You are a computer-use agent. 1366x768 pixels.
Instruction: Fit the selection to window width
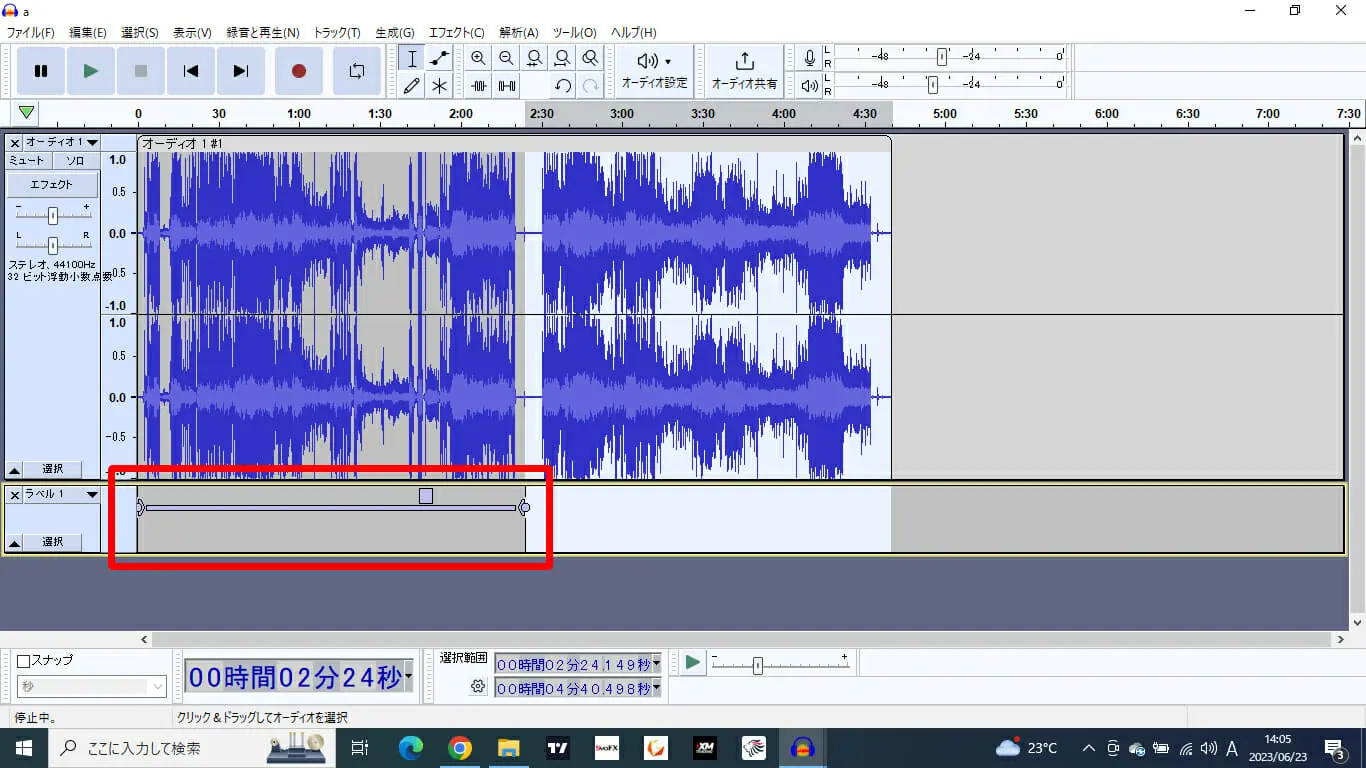(535, 59)
